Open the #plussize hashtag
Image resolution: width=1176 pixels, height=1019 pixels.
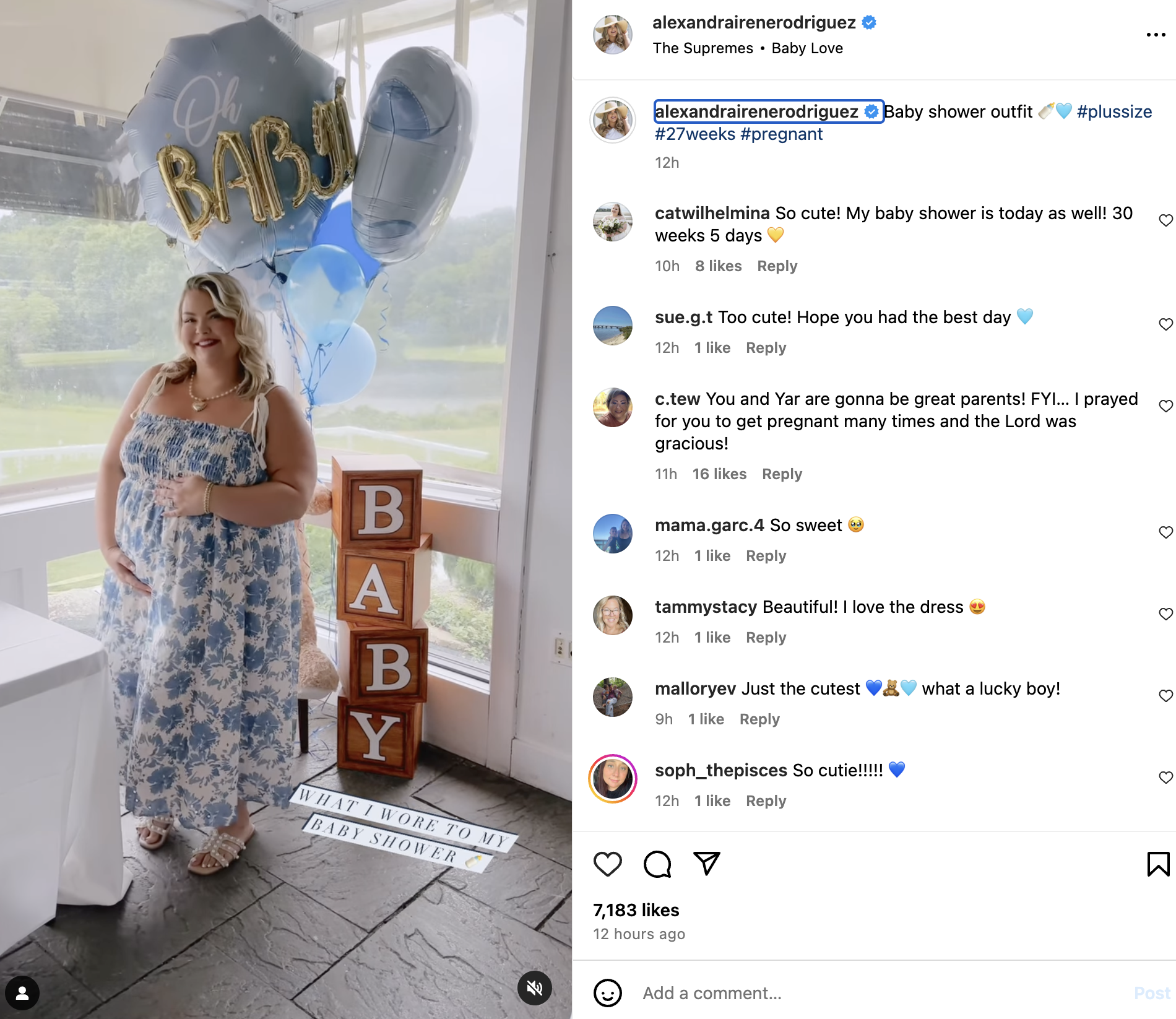click(1114, 111)
